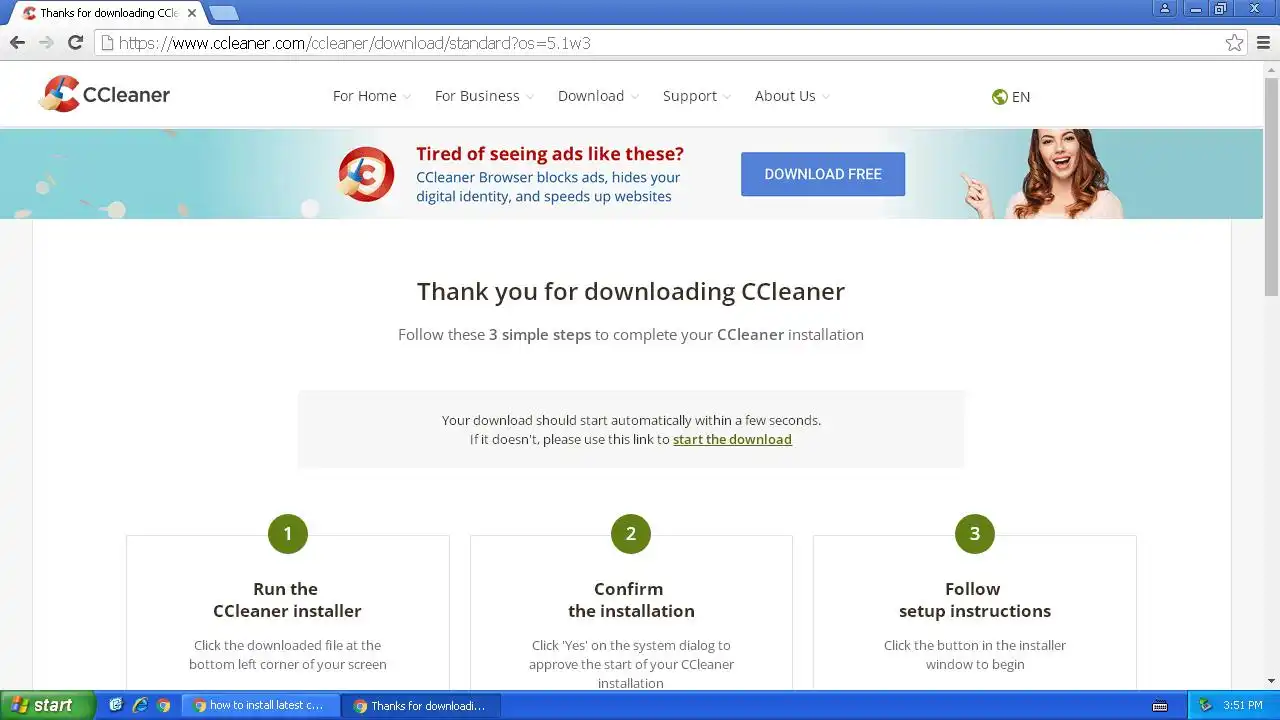Image resolution: width=1280 pixels, height=720 pixels.
Task: Click the 'Tired of seeing ads like these?' headline
Action: 550,154
